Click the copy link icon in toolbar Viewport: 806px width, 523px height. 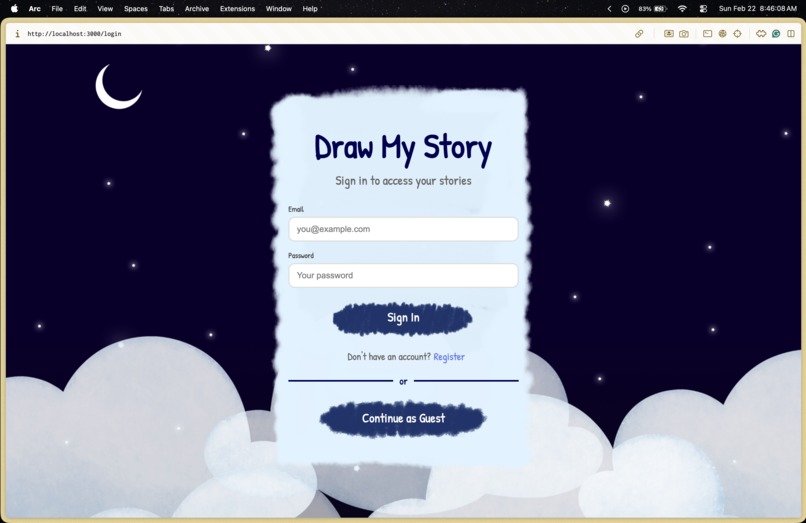639,33
